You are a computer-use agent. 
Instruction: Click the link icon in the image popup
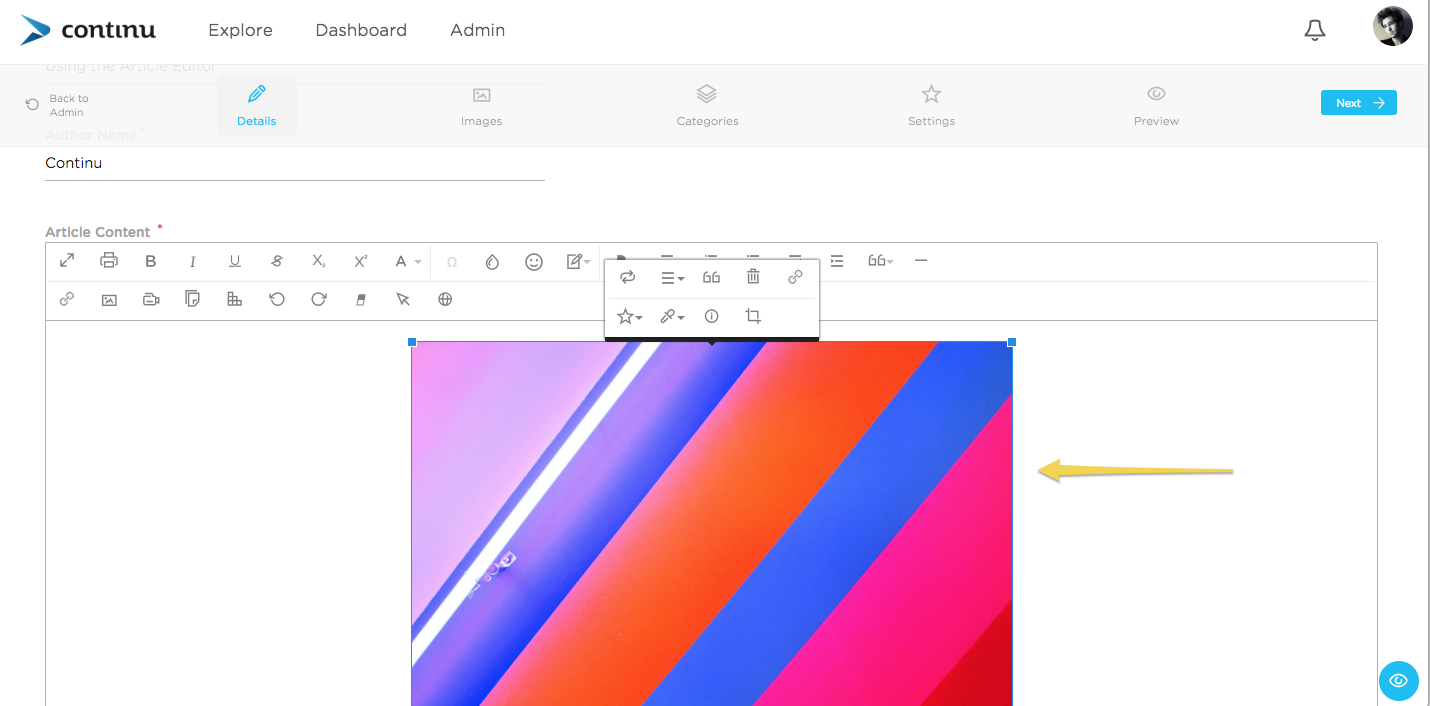(795, 277)
